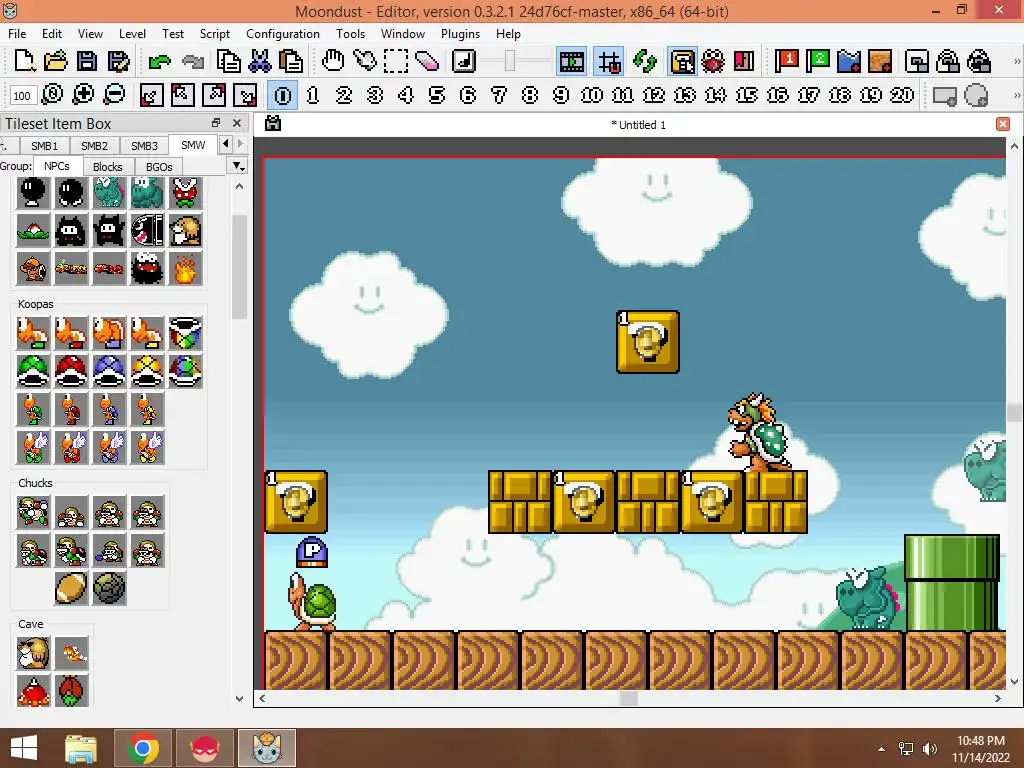Select the green Koopa shell NPC tile

point(33,372)
